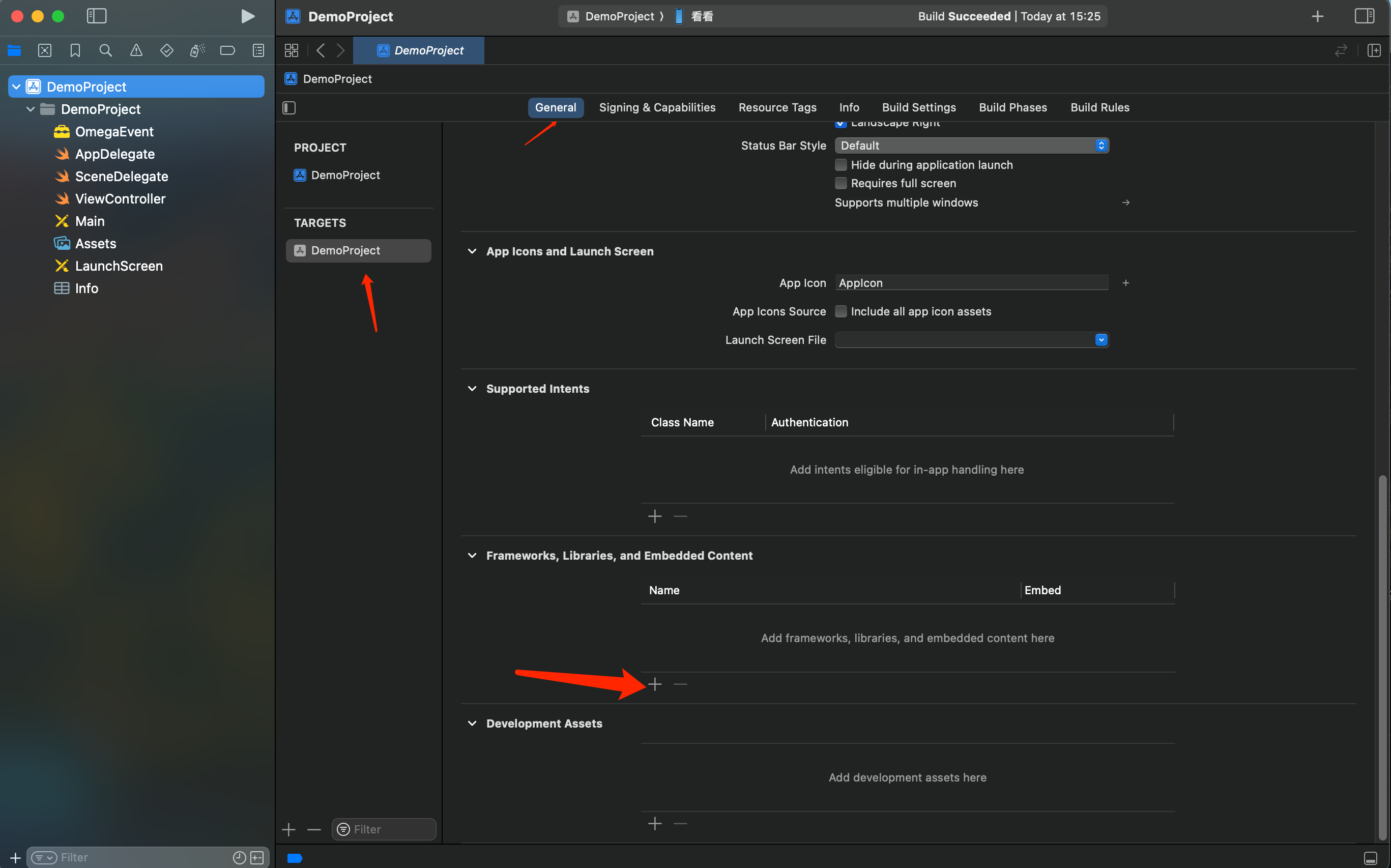Enable Hide during application launch
The width and height of the screenshot is (1391, 868).
[x=841, y=165]
